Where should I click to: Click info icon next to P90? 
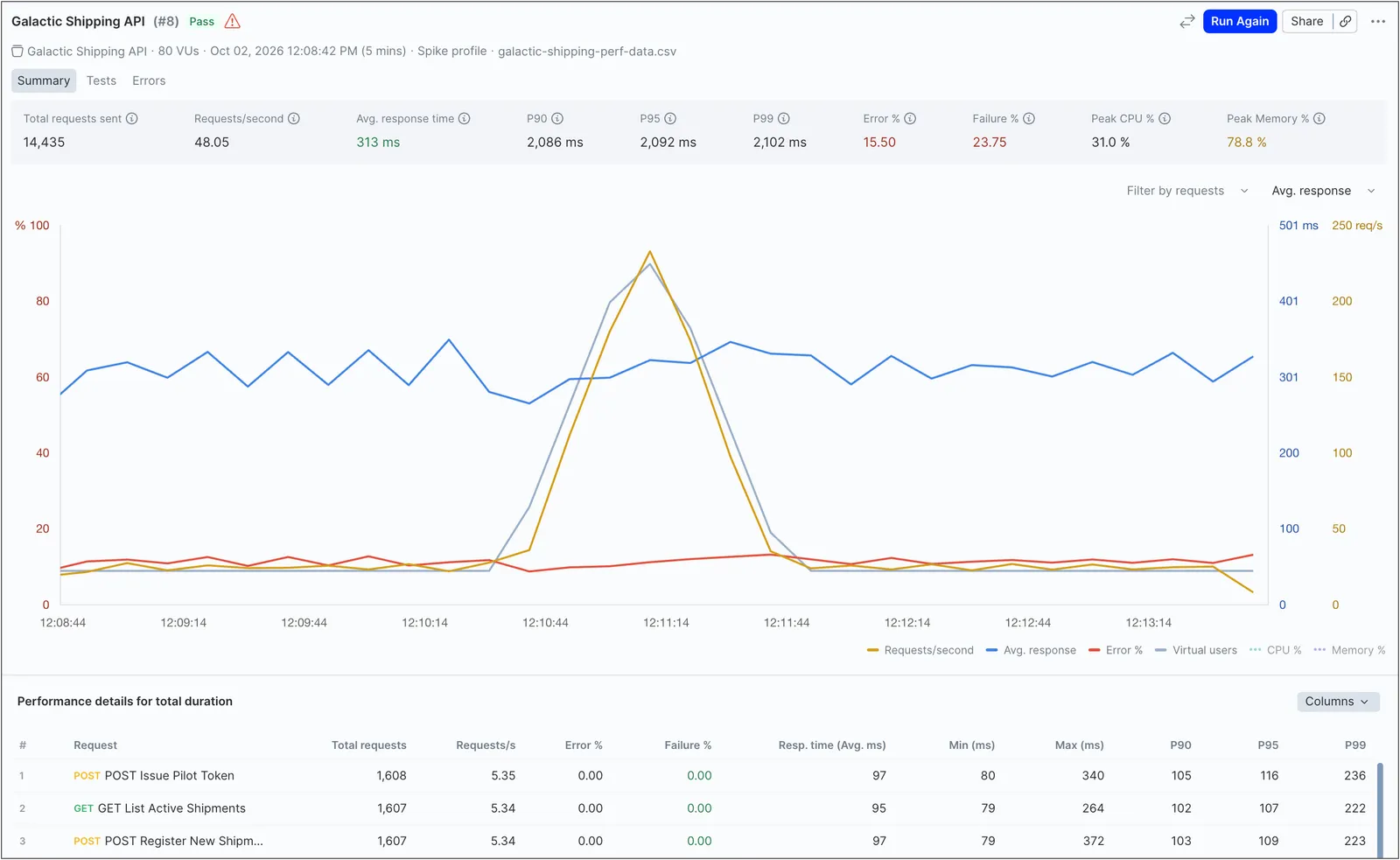tap(557, 119)
